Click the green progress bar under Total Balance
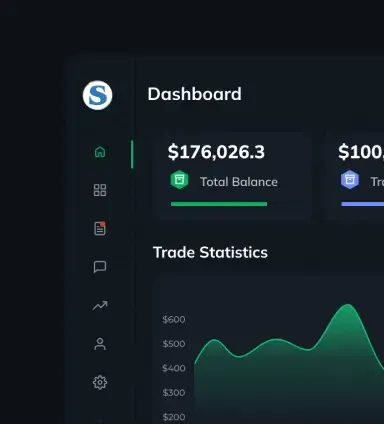 tap(219, 204)
